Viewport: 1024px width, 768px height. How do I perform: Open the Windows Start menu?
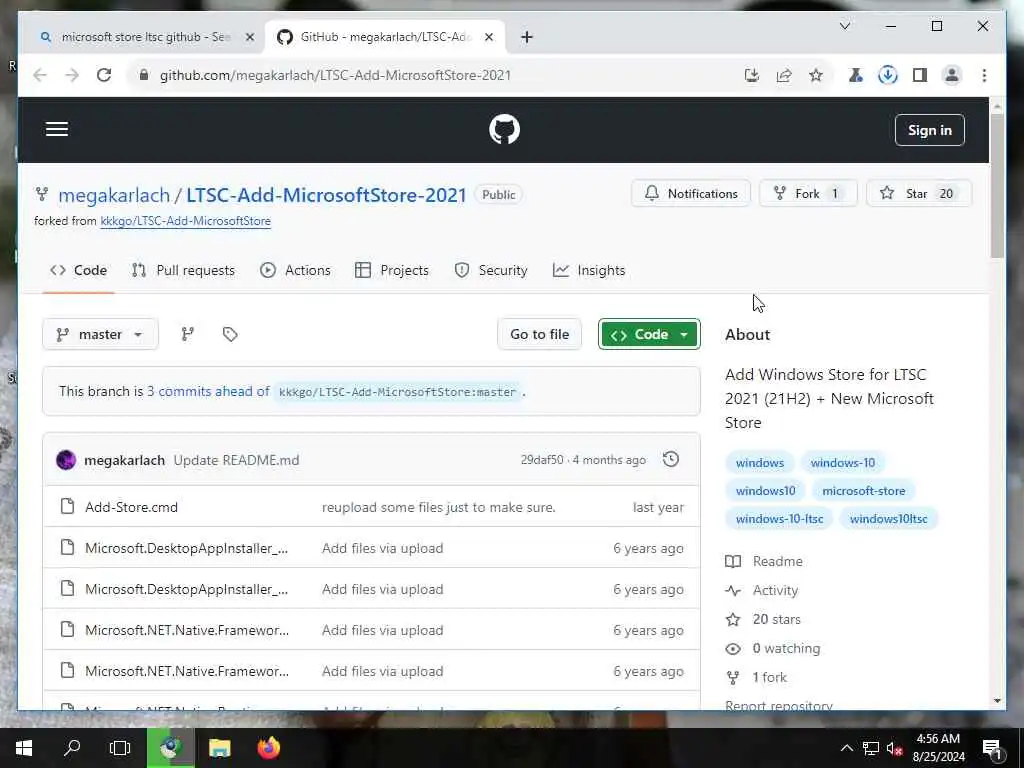(24, 748)
